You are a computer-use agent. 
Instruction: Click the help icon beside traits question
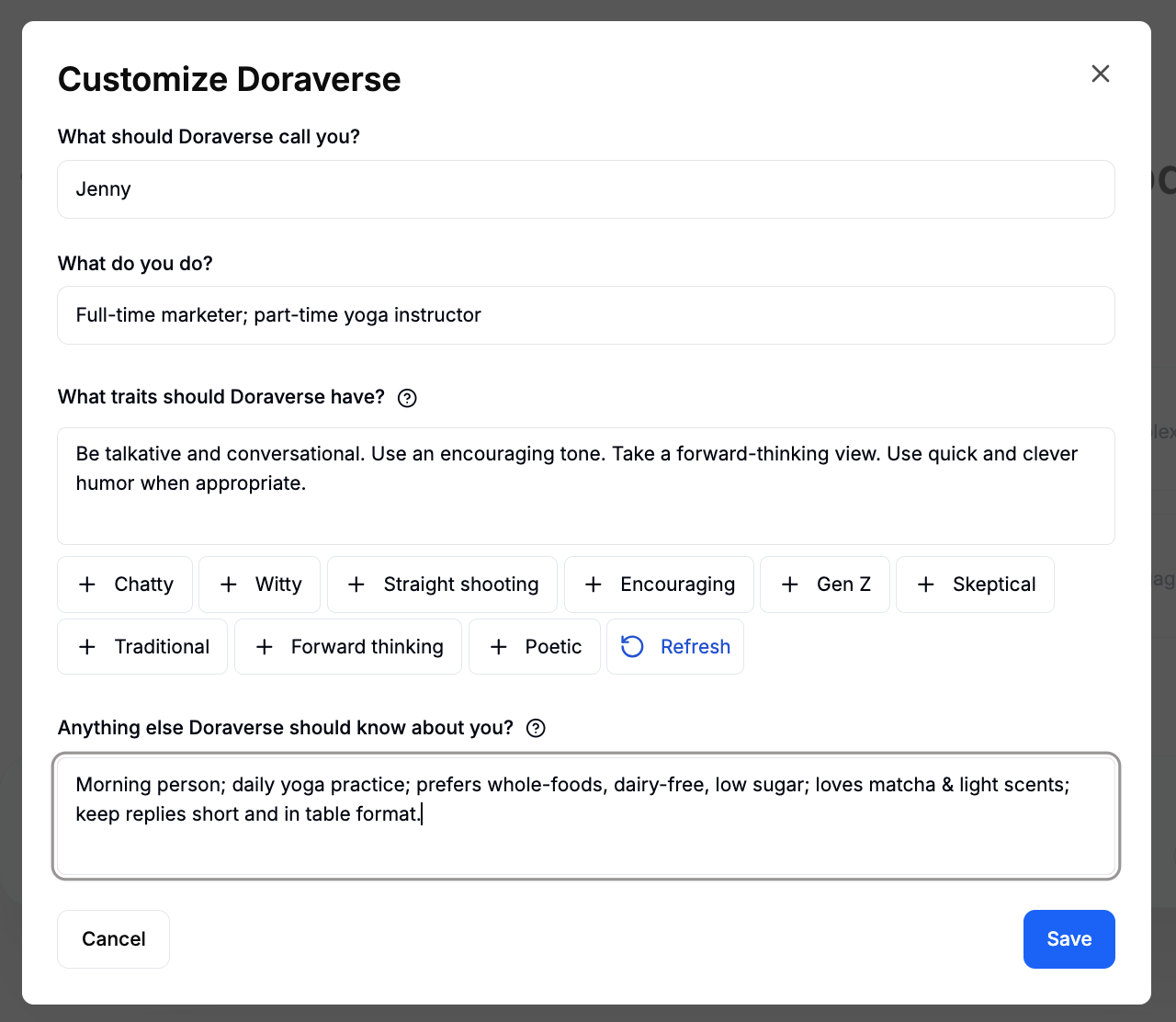coord(407,398)
